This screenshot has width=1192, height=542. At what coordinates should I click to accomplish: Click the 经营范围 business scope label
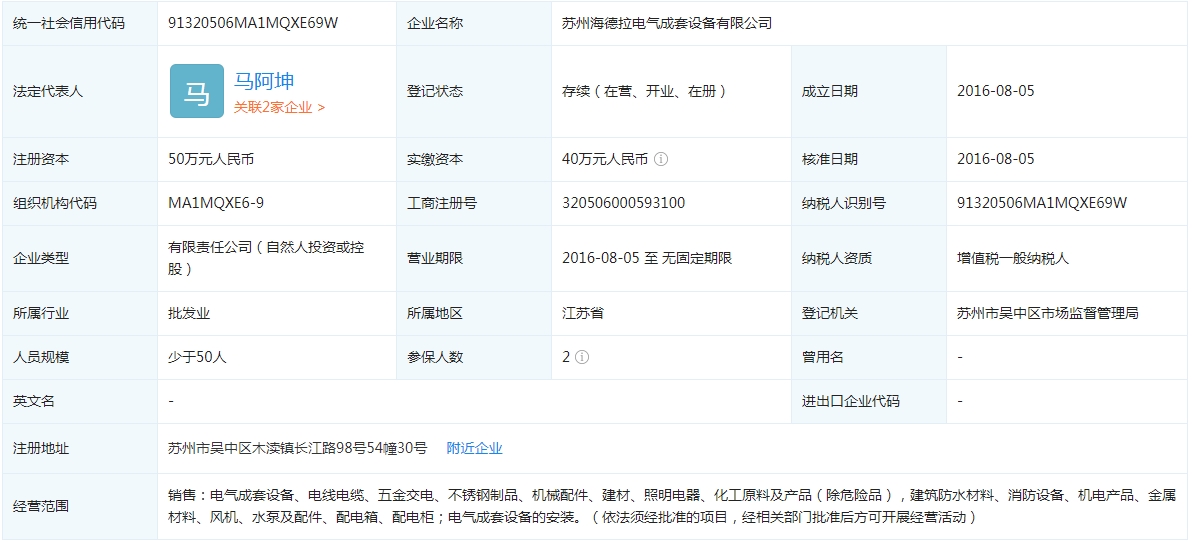[x=41, y=506]
